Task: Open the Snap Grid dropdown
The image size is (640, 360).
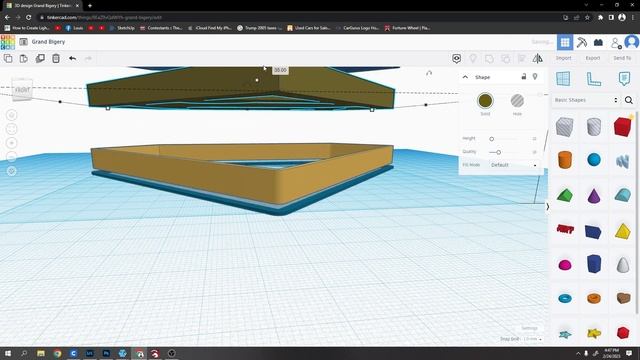Action: (x=532, y=339)
